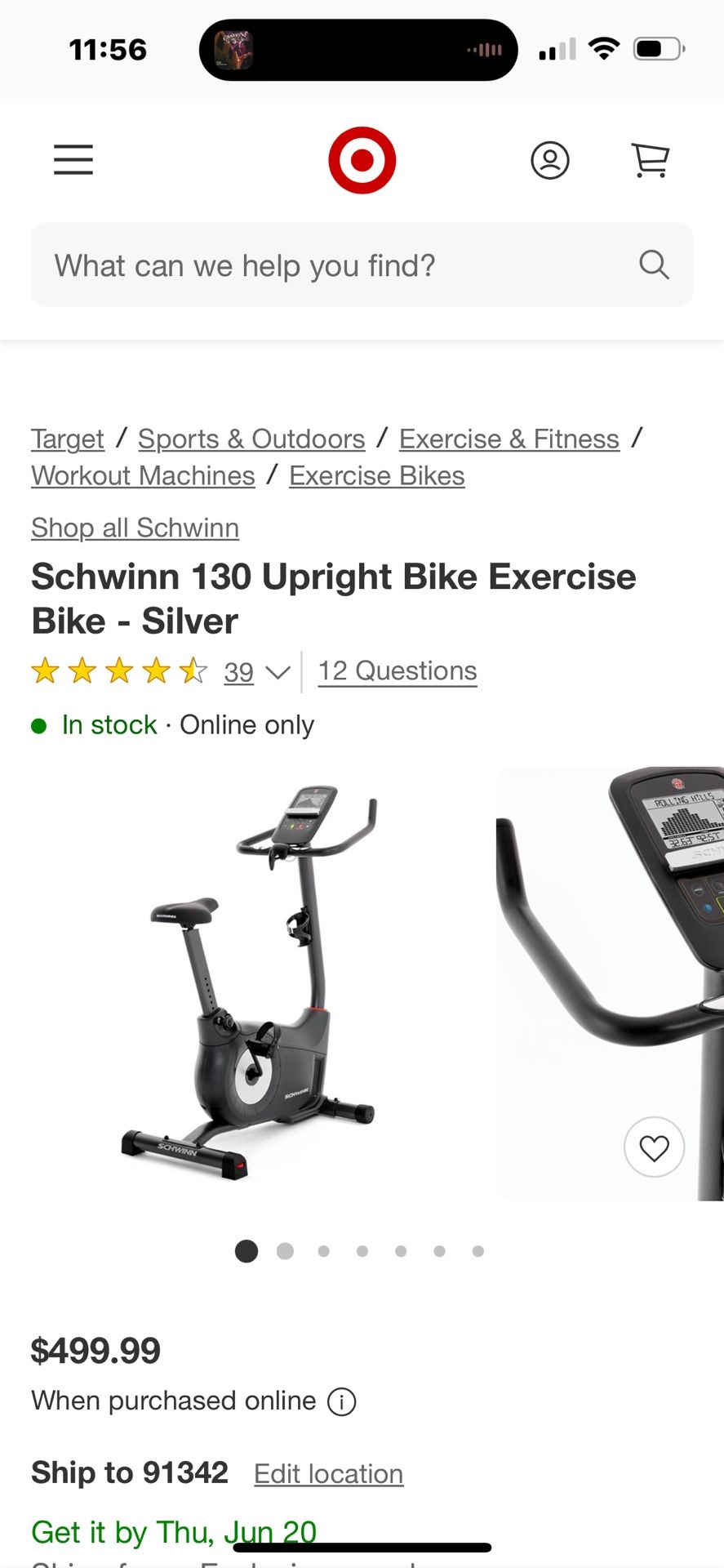The width and height of the screenshot is (724, 1568).
Task: Open Exercise Bikes breadcrumb link
Action: pos(377,475)
